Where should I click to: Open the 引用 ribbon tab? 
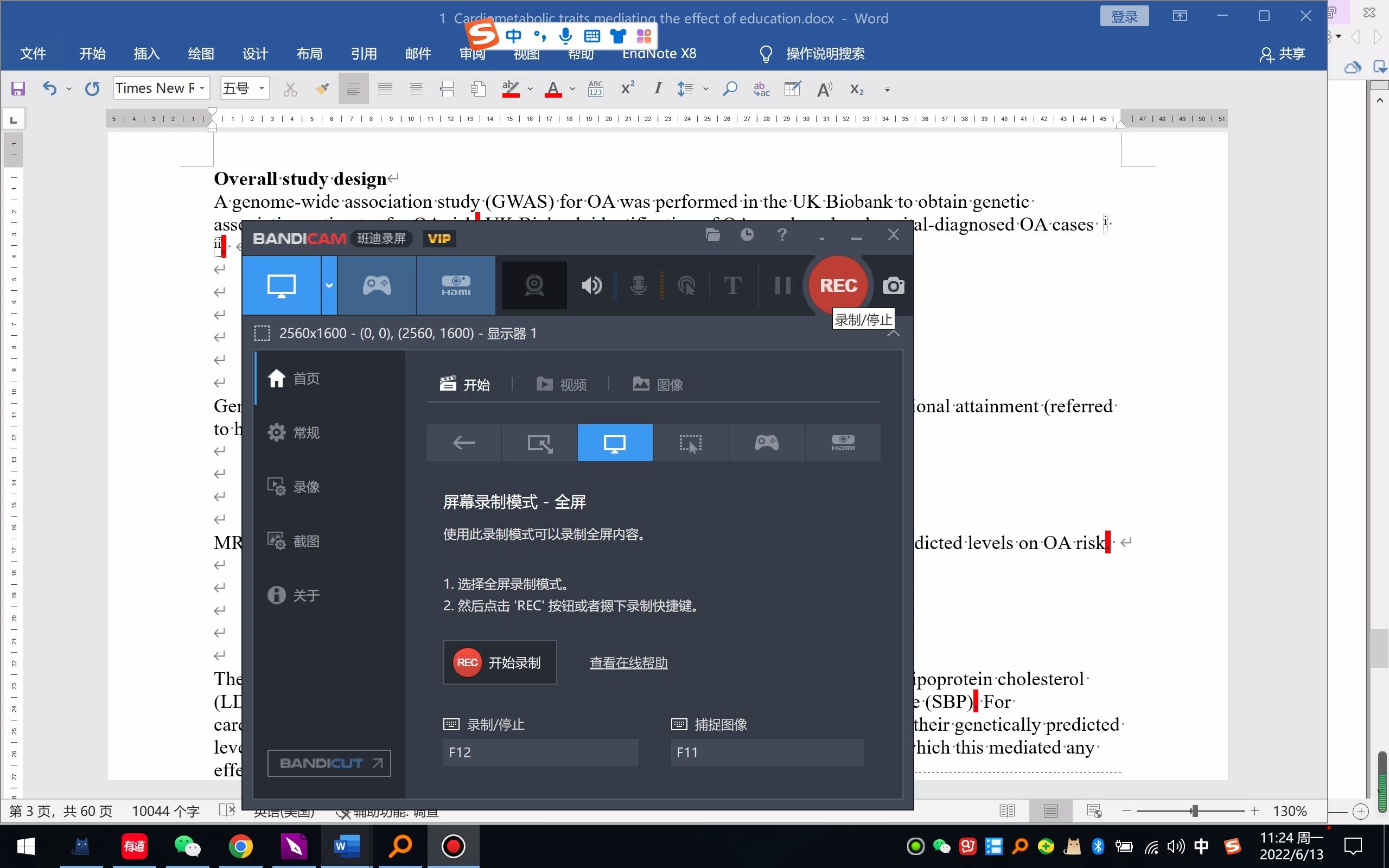point(364,53)
